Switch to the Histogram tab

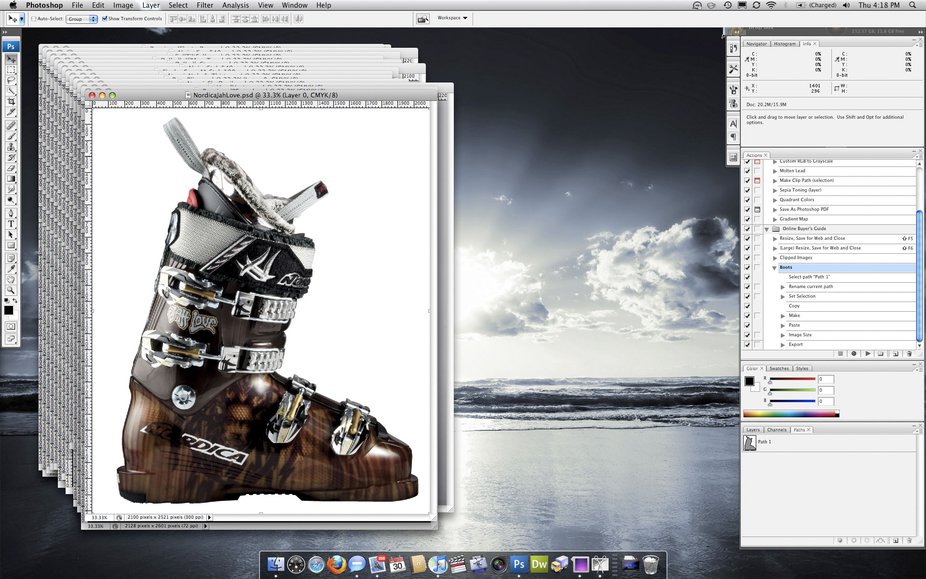point(784,44)
